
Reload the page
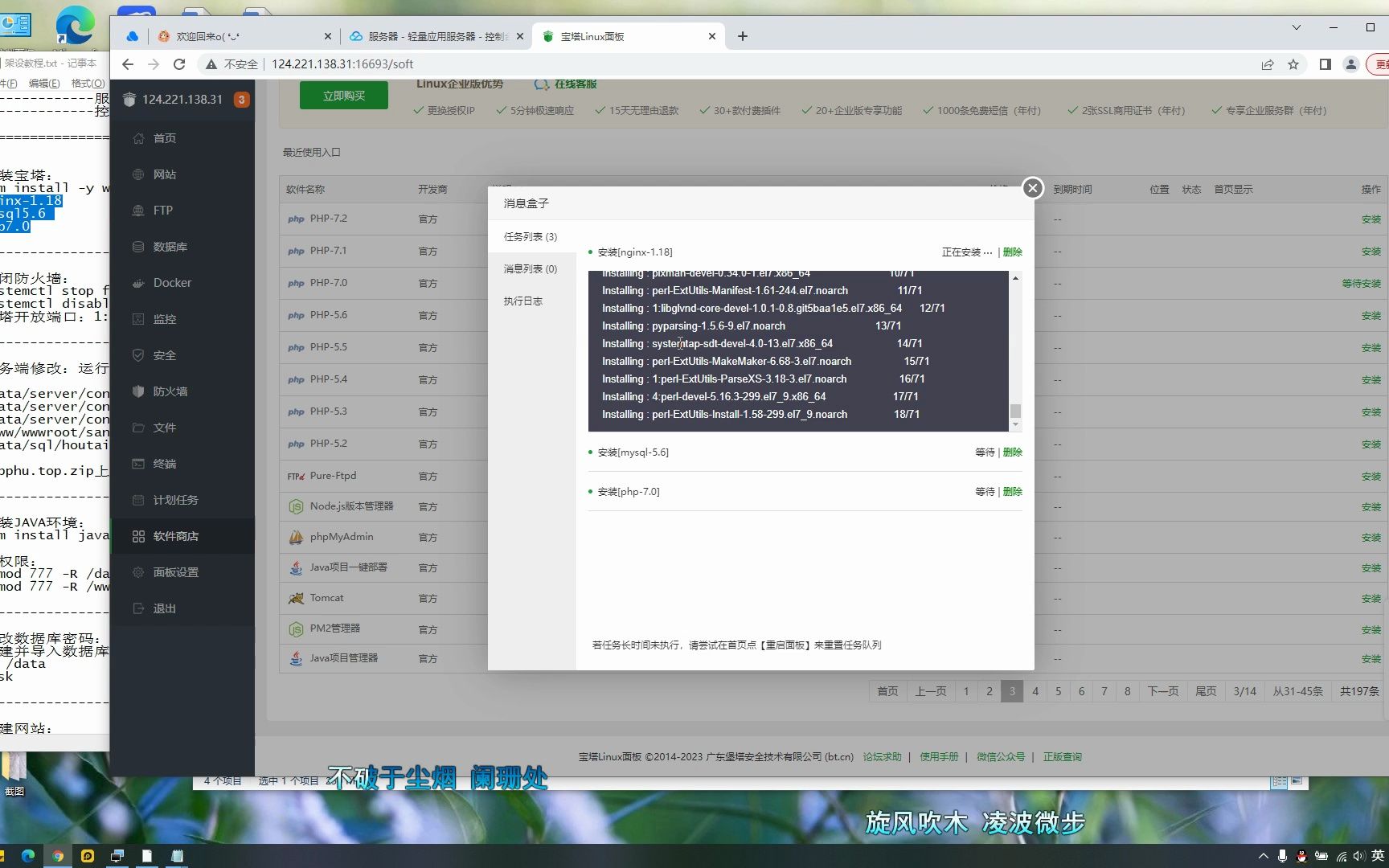pos(179,64)
